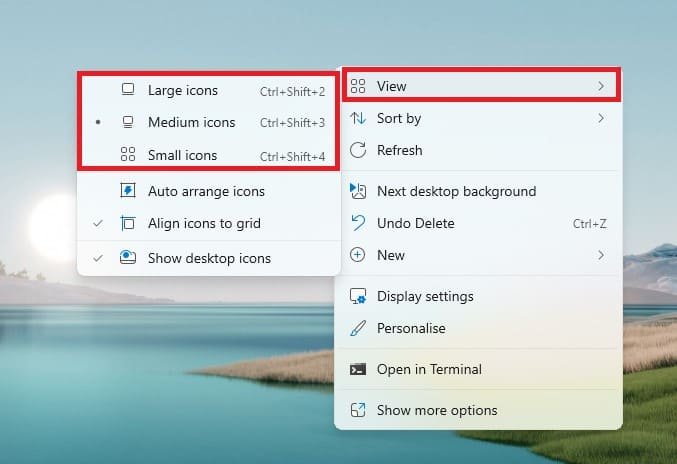Click the Refresh circular arrow icon
This screenshot has width=677, height=464.
357,151
